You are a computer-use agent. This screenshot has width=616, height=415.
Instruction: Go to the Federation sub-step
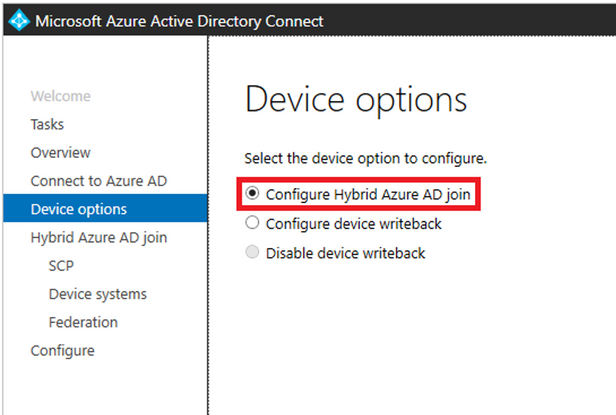coord(83,322)
